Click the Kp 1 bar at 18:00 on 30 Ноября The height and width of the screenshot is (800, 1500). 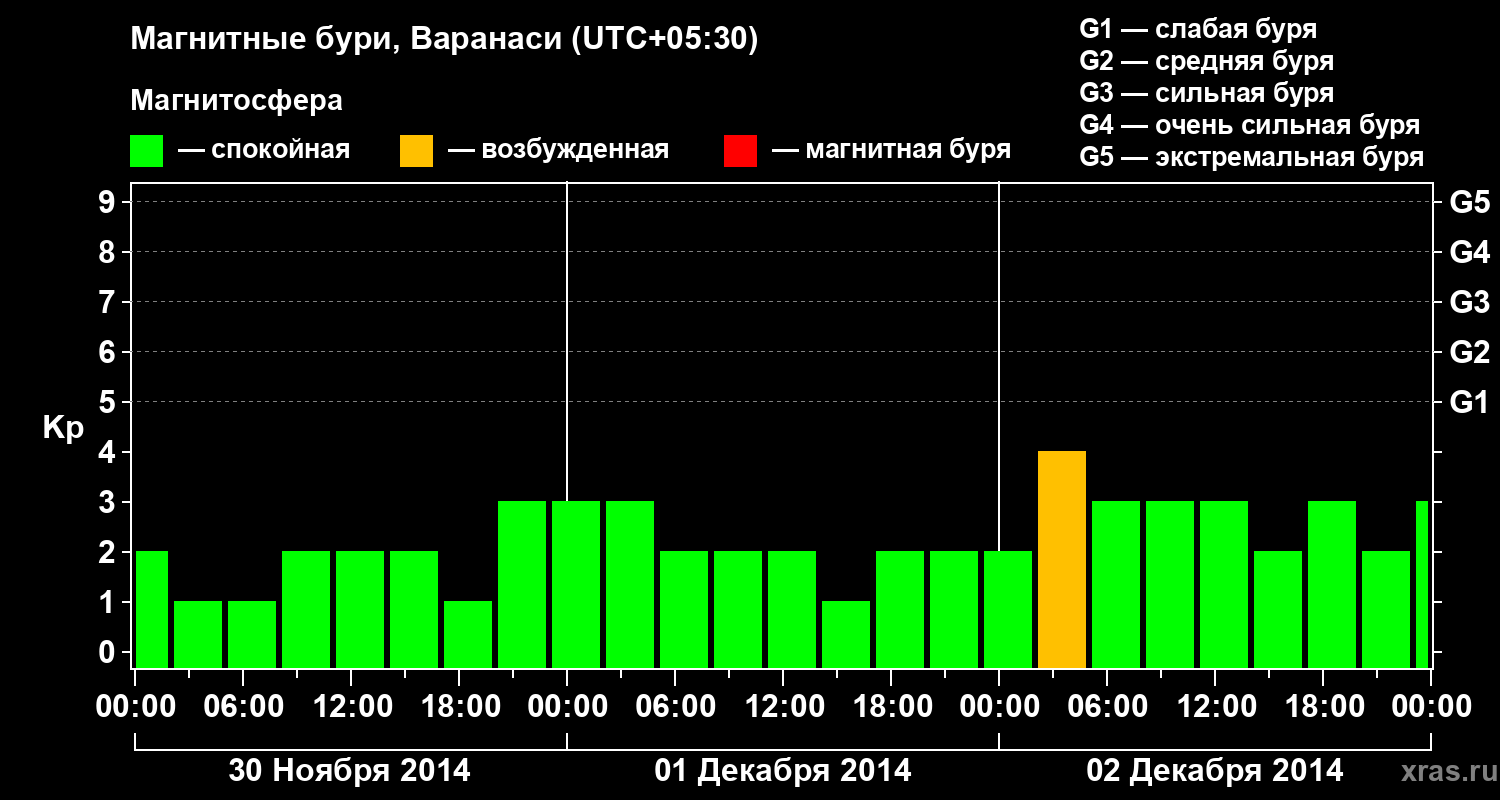[x=468, y=634]
